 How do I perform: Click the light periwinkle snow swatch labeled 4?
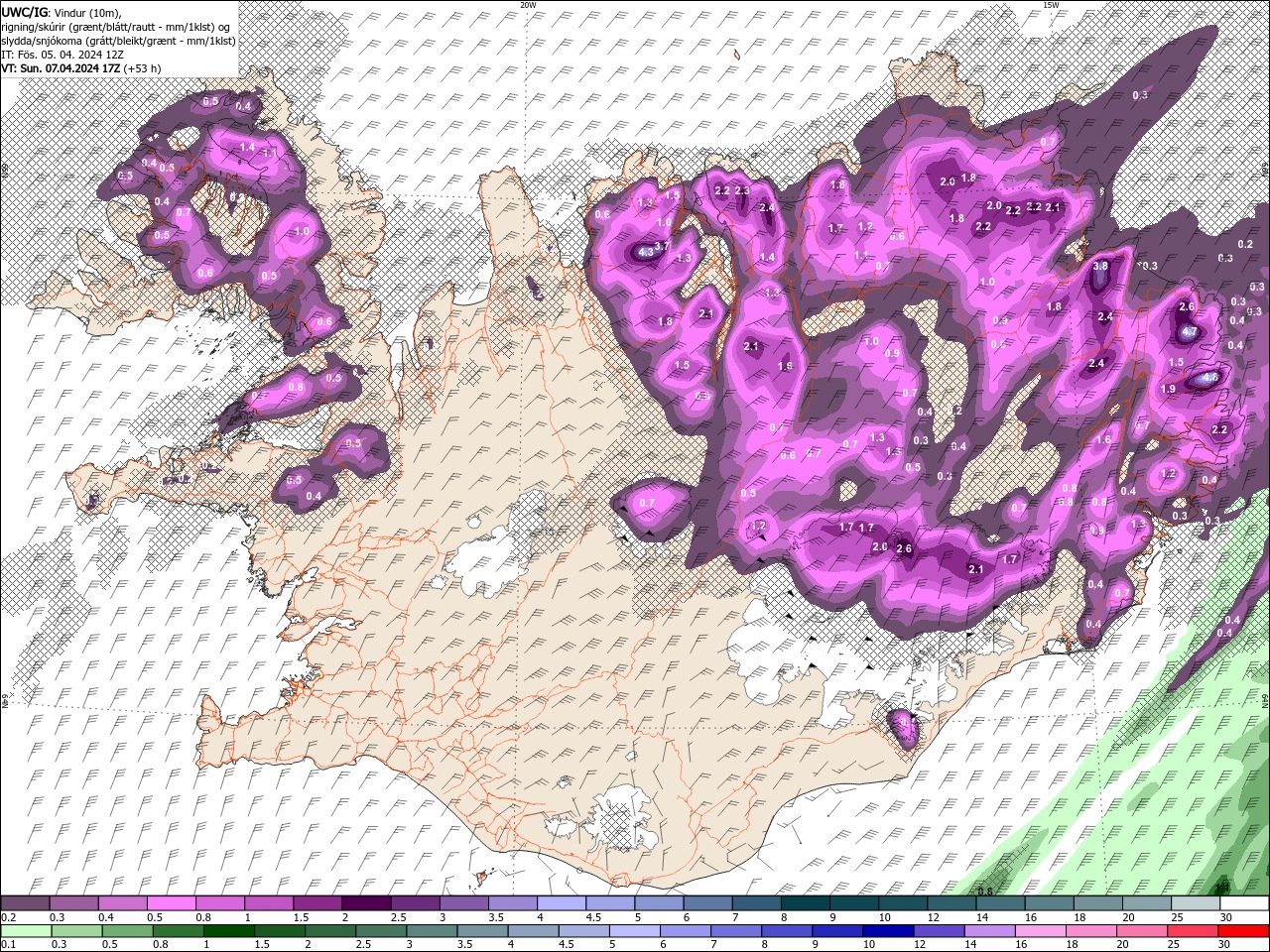point(561,903)
